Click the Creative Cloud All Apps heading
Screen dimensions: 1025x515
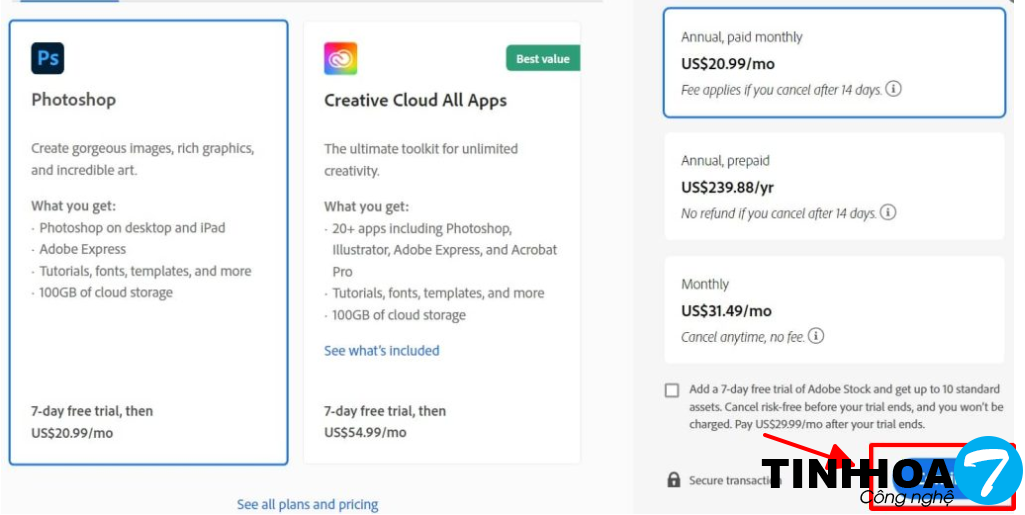point(415,101)
